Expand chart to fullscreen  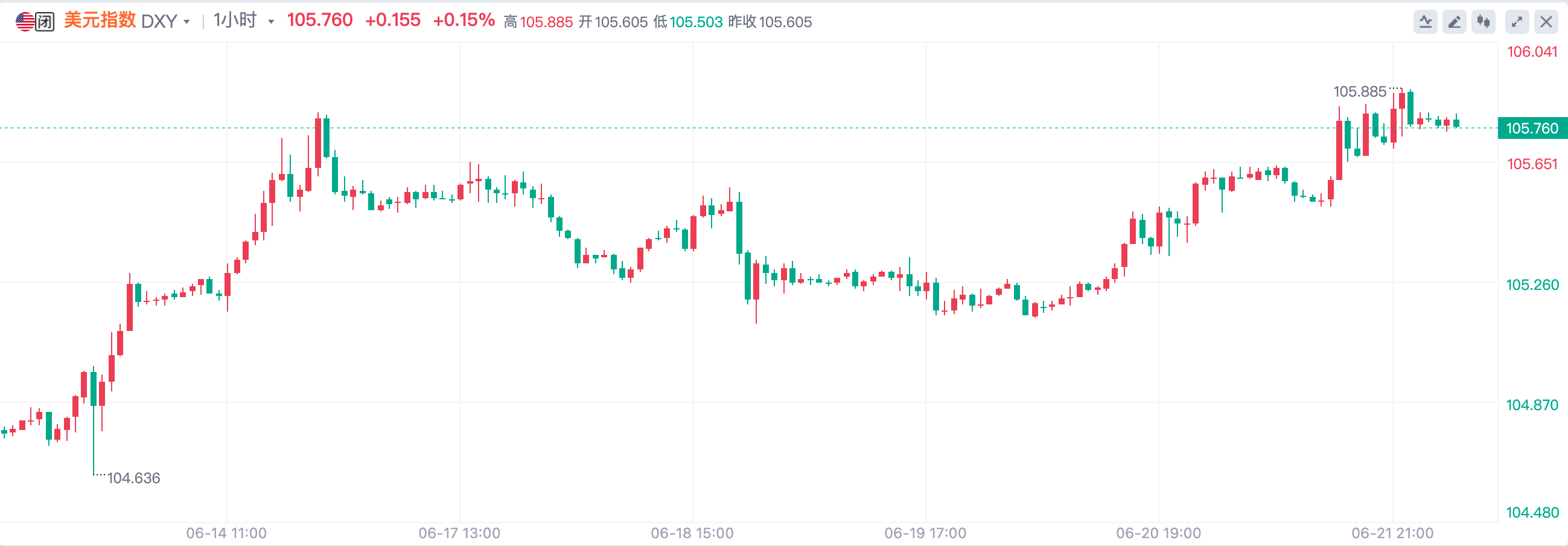click(x=1517, y=22)
